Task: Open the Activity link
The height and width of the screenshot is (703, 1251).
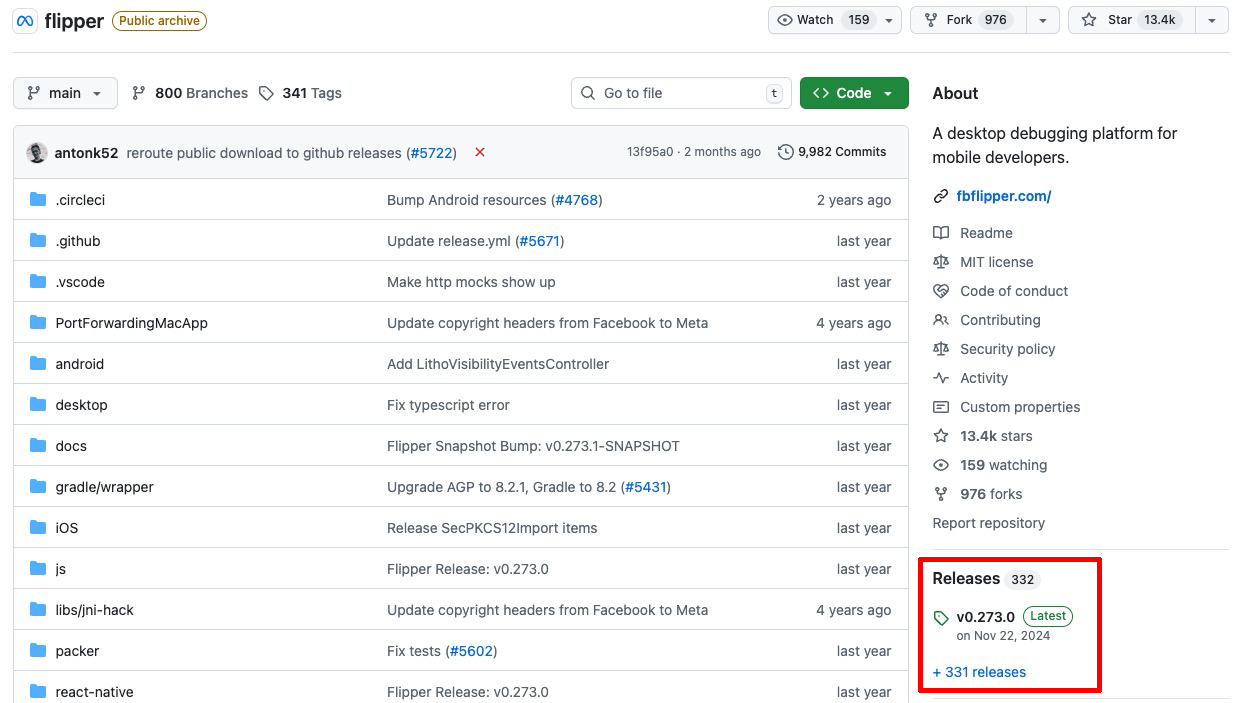Action: (984, 378)
